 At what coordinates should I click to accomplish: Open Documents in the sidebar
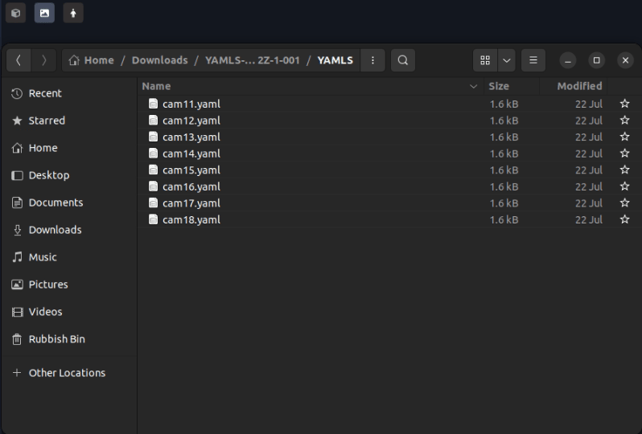[x=69, y=203]
